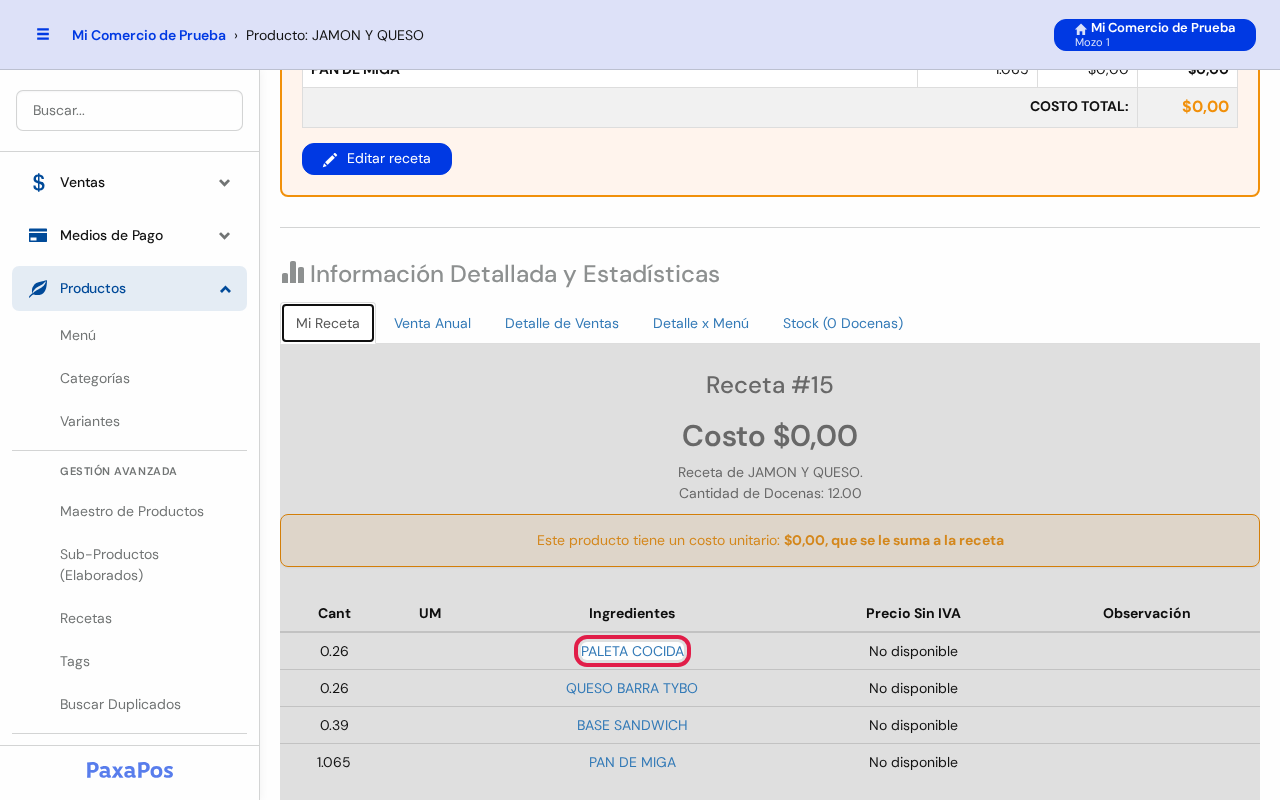Open the Stock (0 Docenas) tab
Viewport: 1280px width, 800px height.
point(843,323)
